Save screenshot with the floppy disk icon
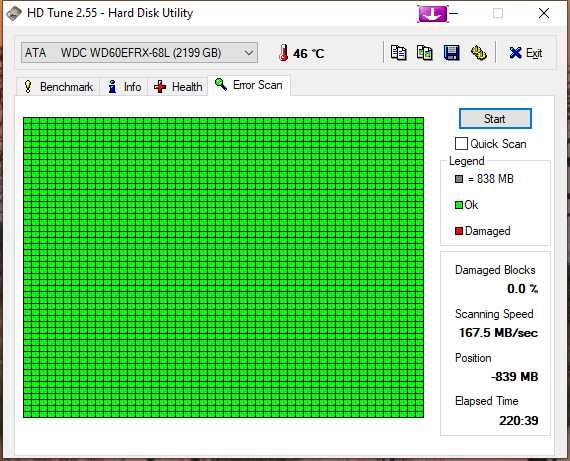Screen dimensions: 570x461 click(451, 53)
